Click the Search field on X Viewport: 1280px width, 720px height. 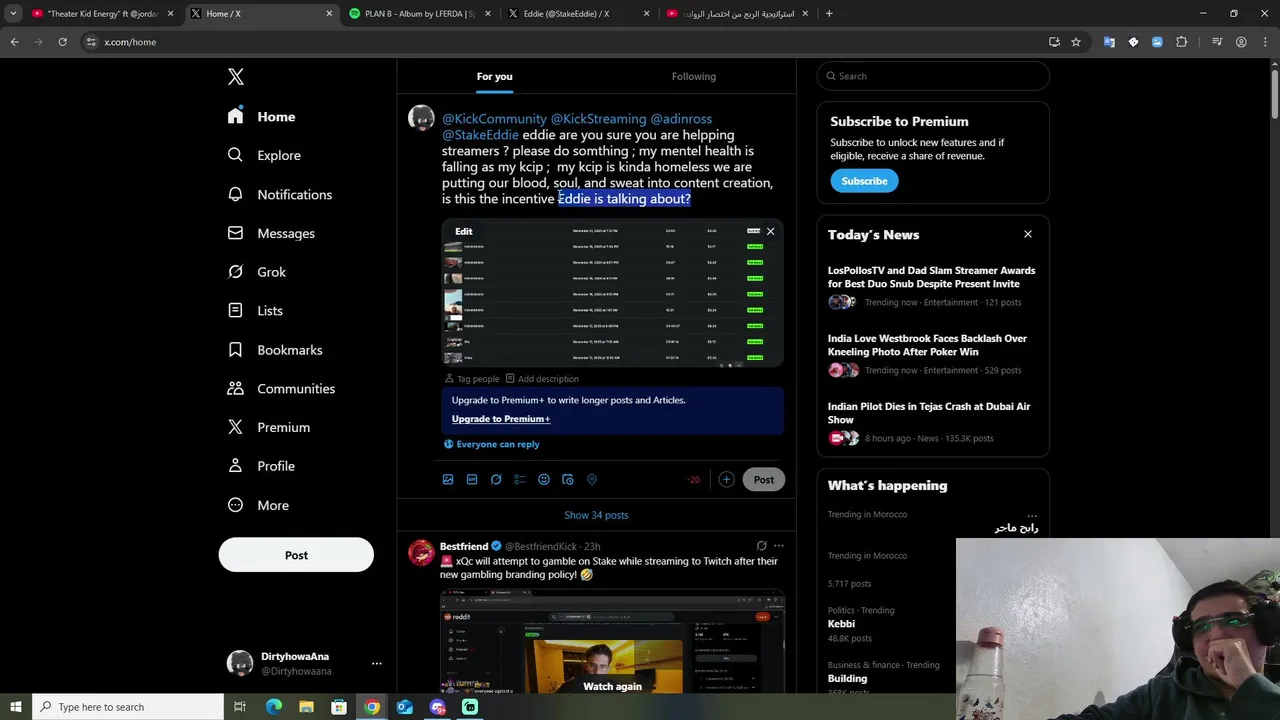coord(933,76)
